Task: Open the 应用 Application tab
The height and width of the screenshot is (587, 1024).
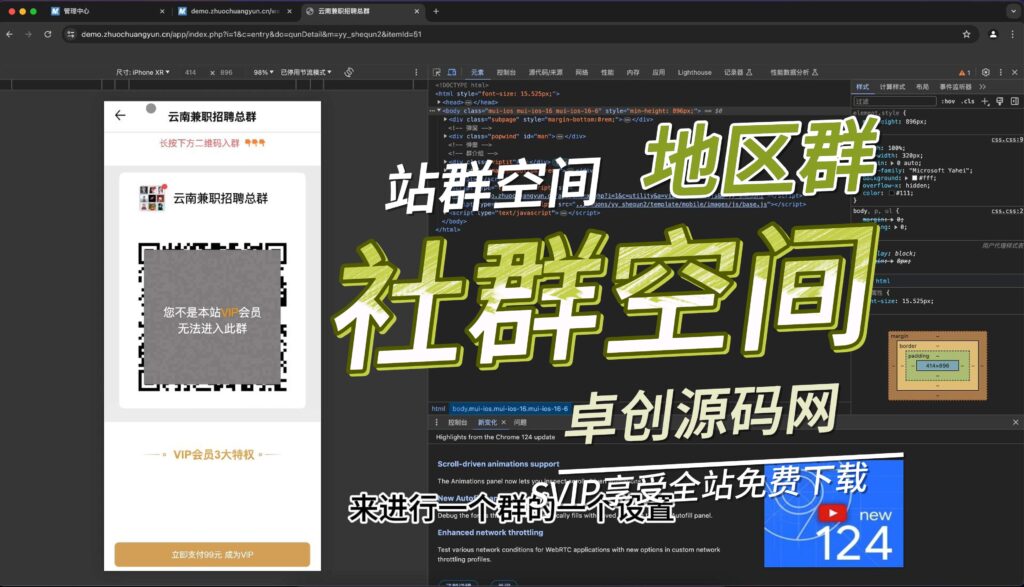Action: [658, 72]
